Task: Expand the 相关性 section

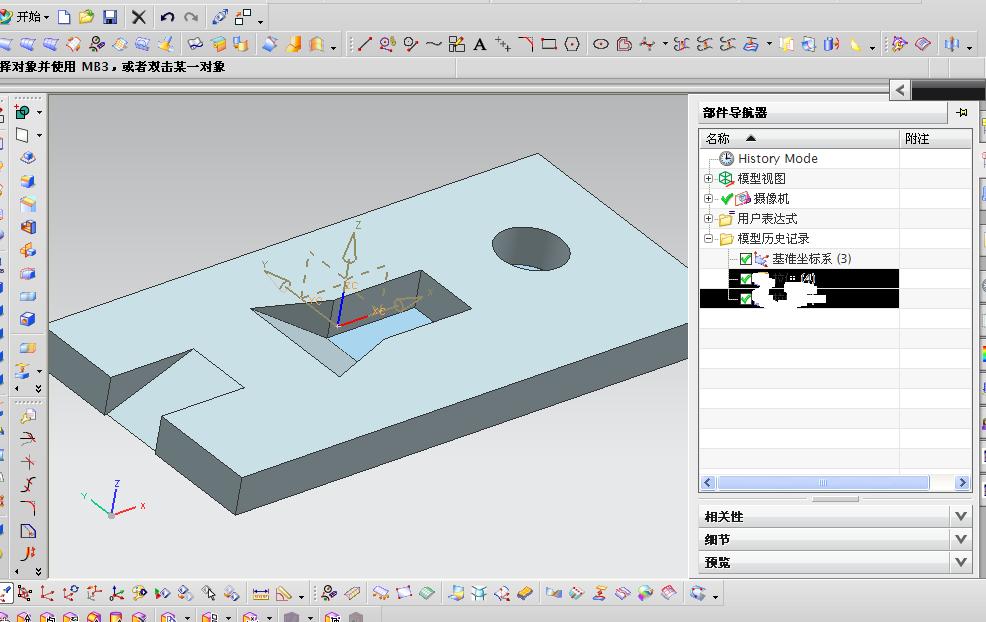Action: (960, 516)
